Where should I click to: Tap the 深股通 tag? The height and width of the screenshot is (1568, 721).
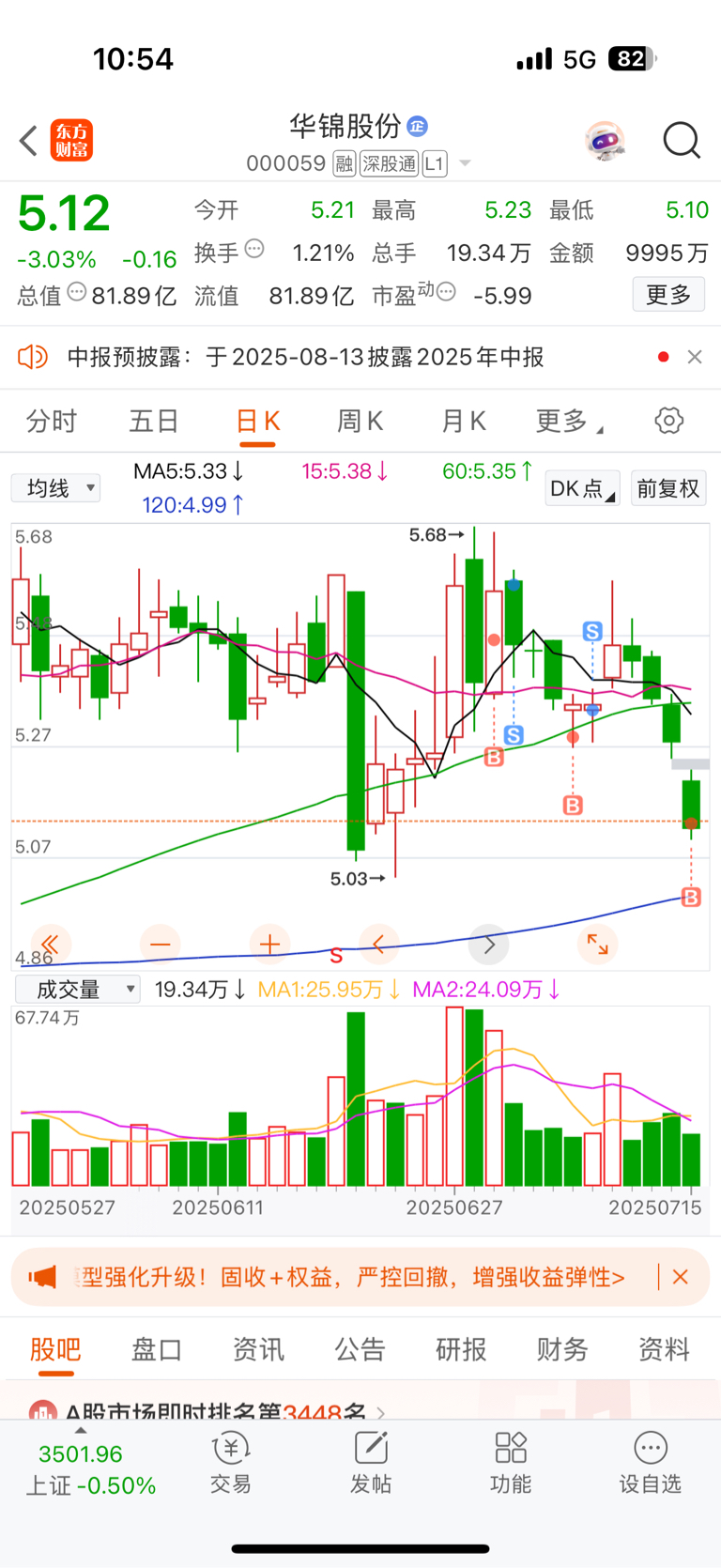pos(390,164)
